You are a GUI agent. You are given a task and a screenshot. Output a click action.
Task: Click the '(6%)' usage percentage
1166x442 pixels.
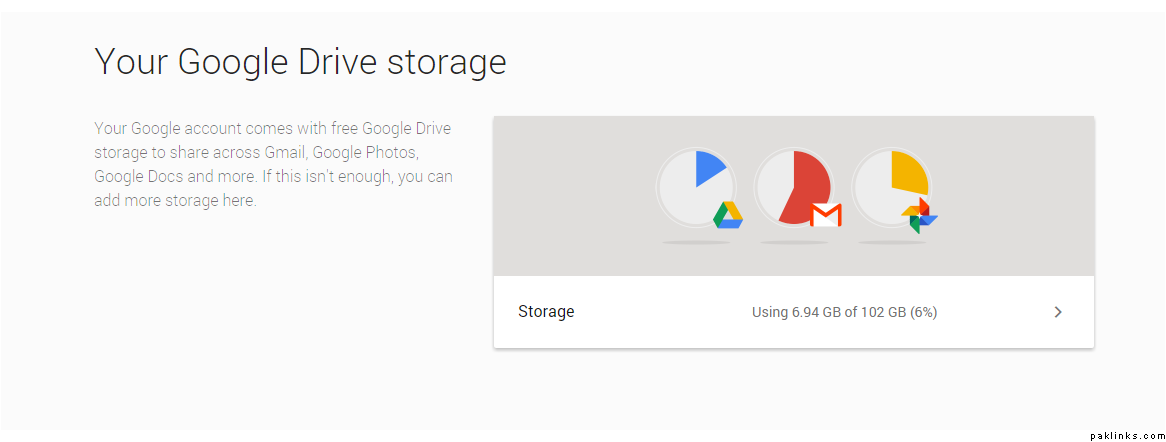pyautogui.click(x=923, y=312)
